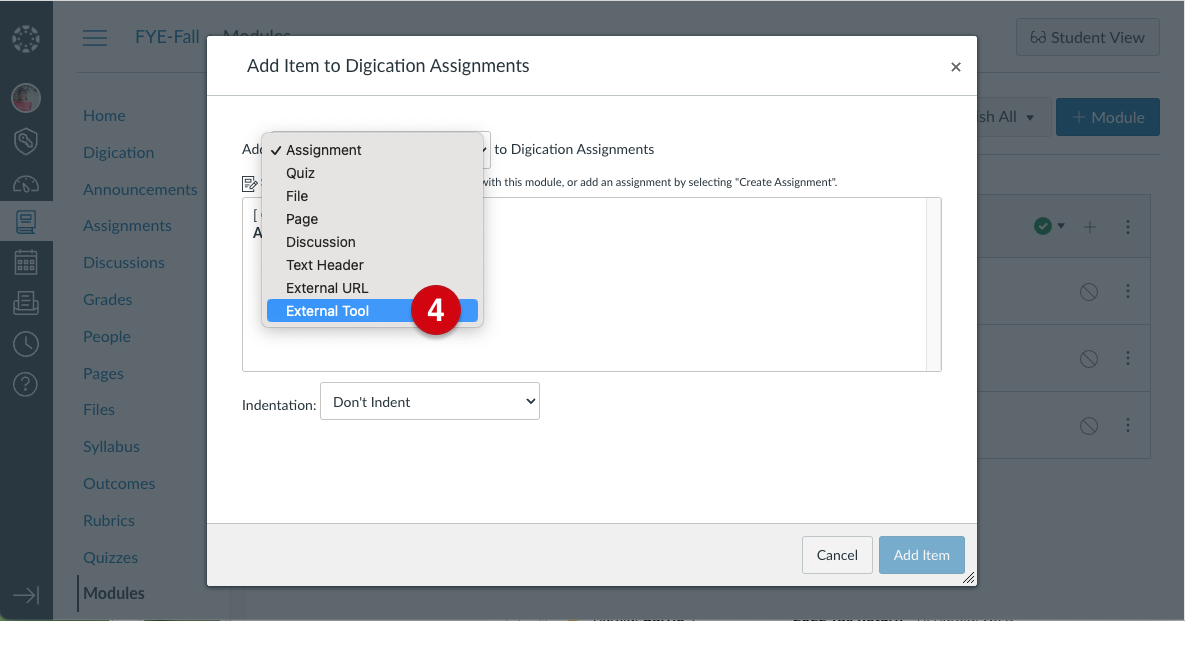Open Syllabus in course navigation
1200x650 pixels.
tap(111, 446)
